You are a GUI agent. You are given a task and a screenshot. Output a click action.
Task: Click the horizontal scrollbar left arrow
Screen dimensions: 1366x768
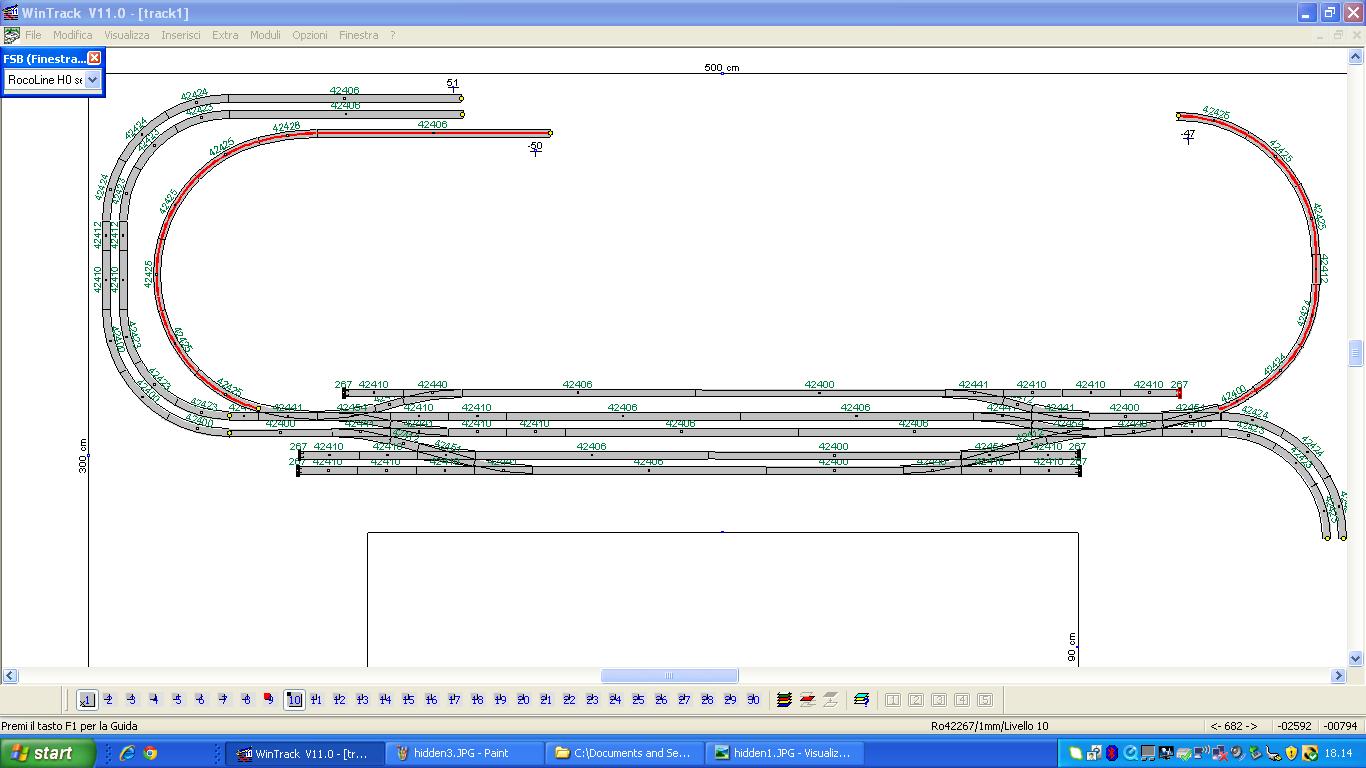click(8, 676)
